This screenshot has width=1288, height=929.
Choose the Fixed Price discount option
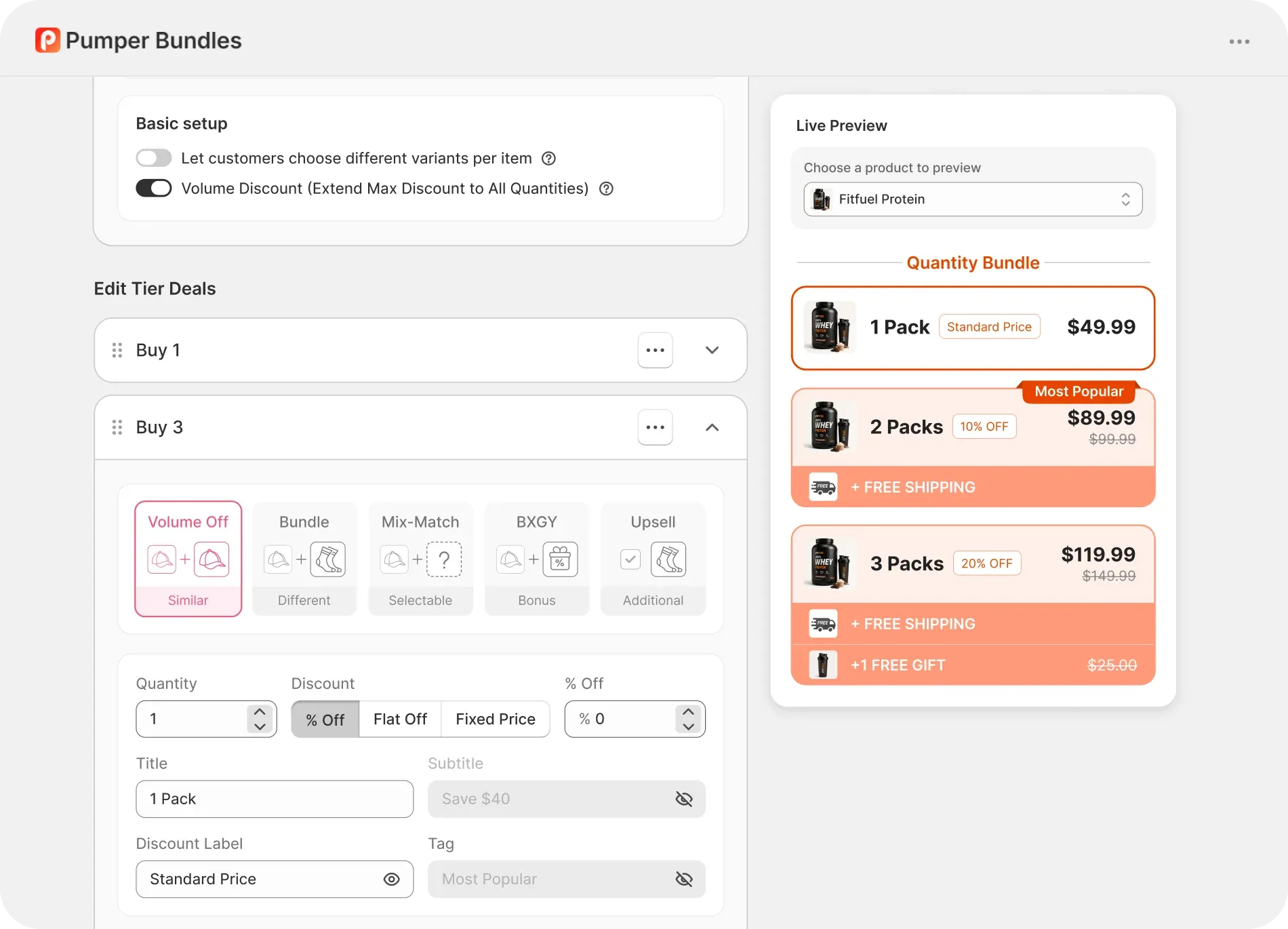[x=496, y=719]
